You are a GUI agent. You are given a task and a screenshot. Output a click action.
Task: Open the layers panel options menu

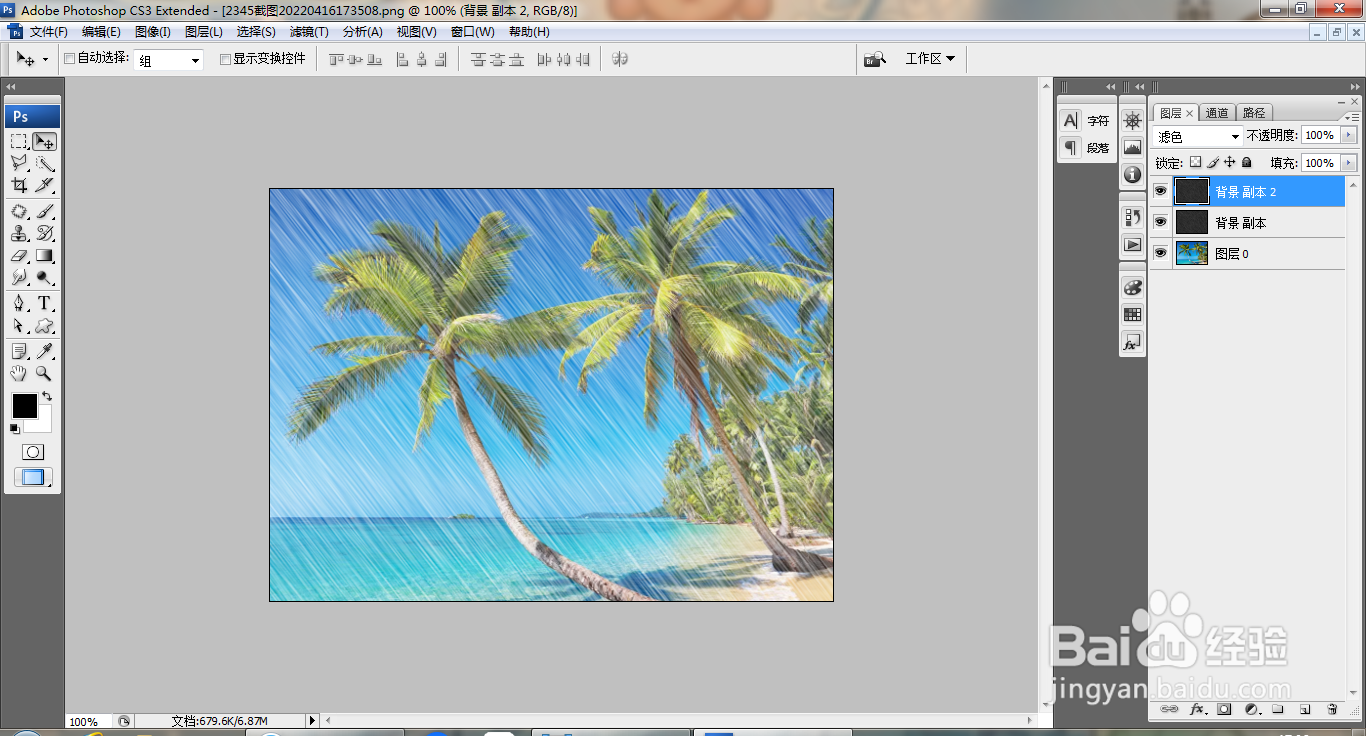[1351, 117]
